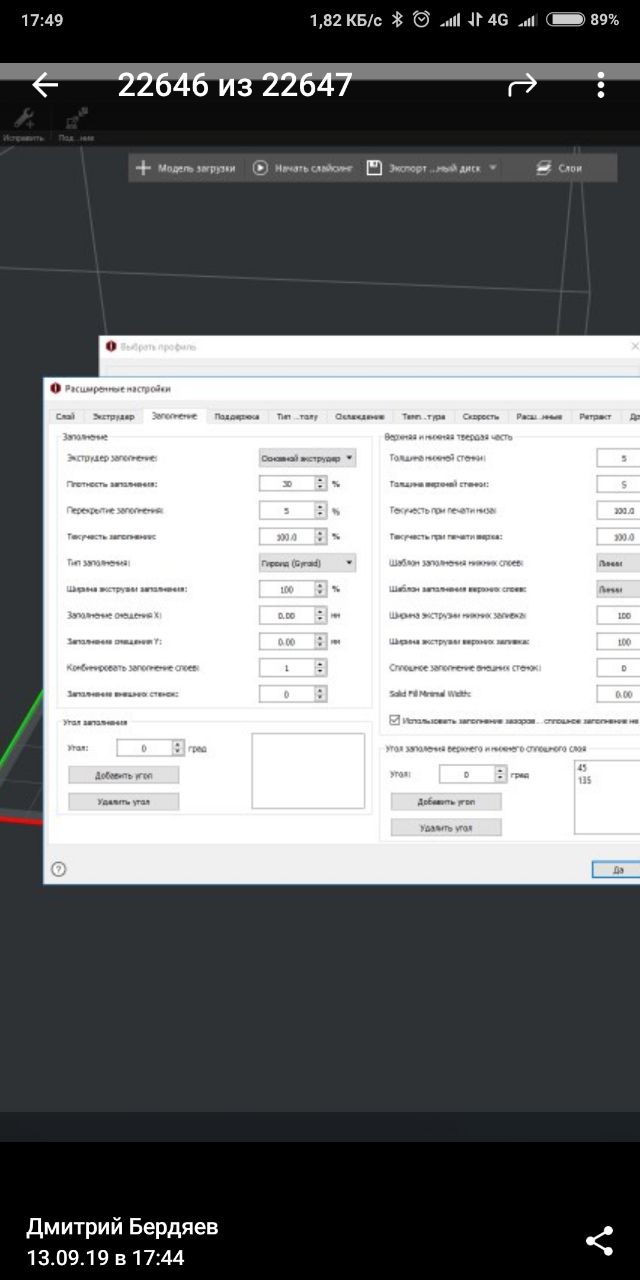
Task: Open Шаблон заполнения нижних слоев dropdown
Action: point(618,563)
